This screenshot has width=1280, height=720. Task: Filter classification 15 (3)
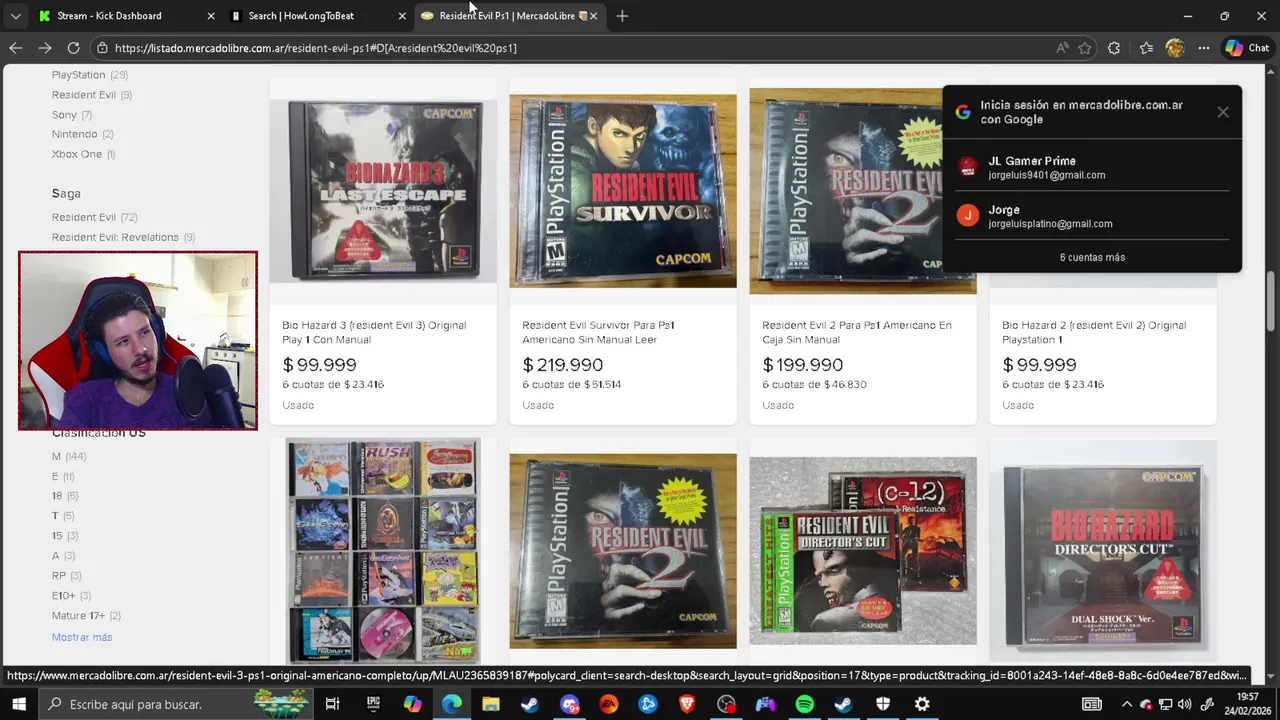[x=65, y=536]
